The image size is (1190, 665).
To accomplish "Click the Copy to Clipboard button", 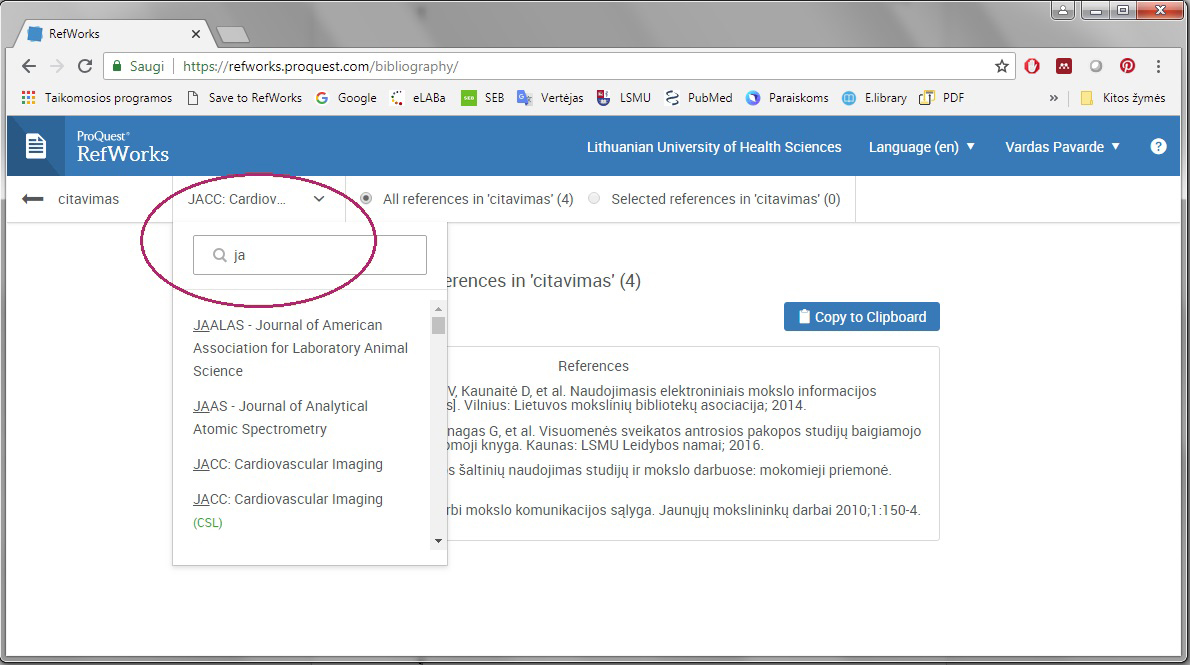I will (x=861, y=317).
